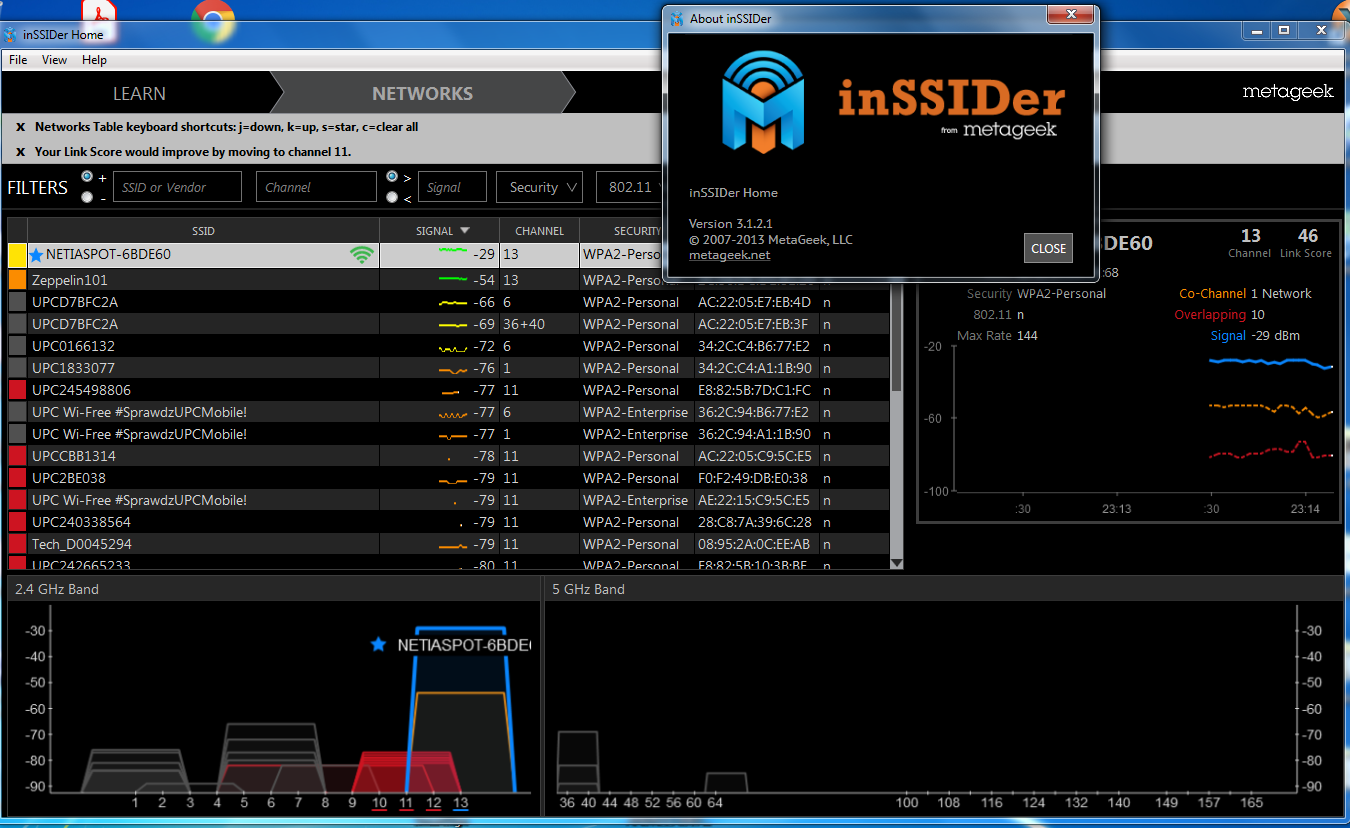The image size is (1350, 828).
Task: Click the gray color swatch for UPC0166132
Action: pos(17,346)
